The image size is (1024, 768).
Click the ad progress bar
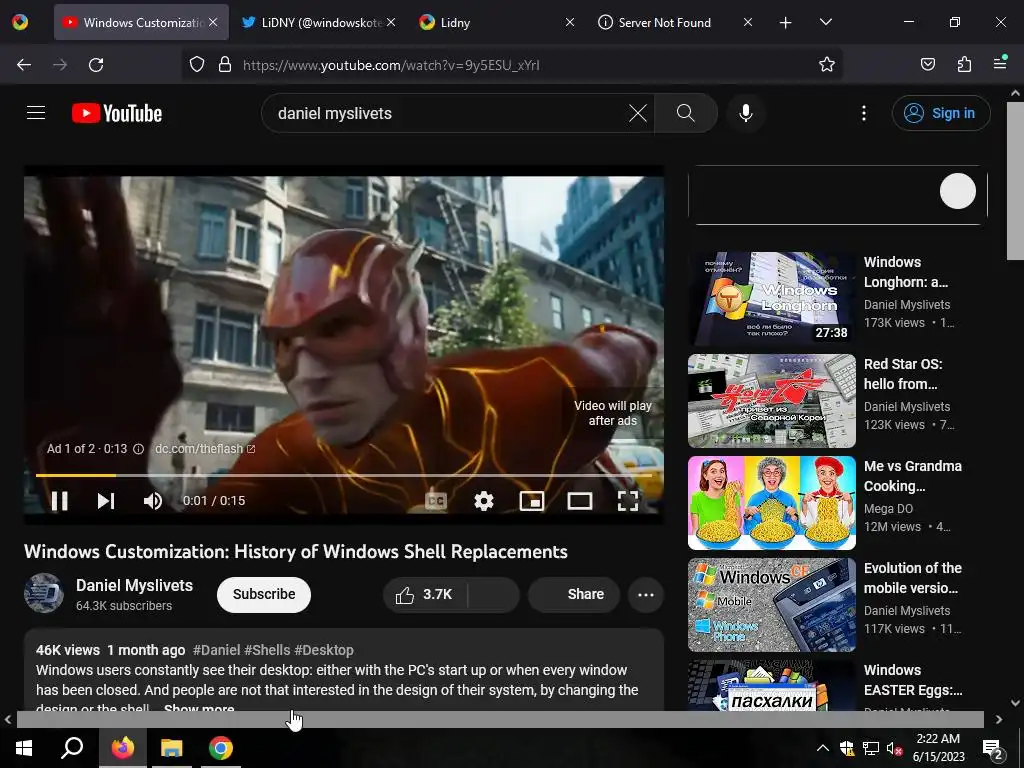click(x=344, y=475)
